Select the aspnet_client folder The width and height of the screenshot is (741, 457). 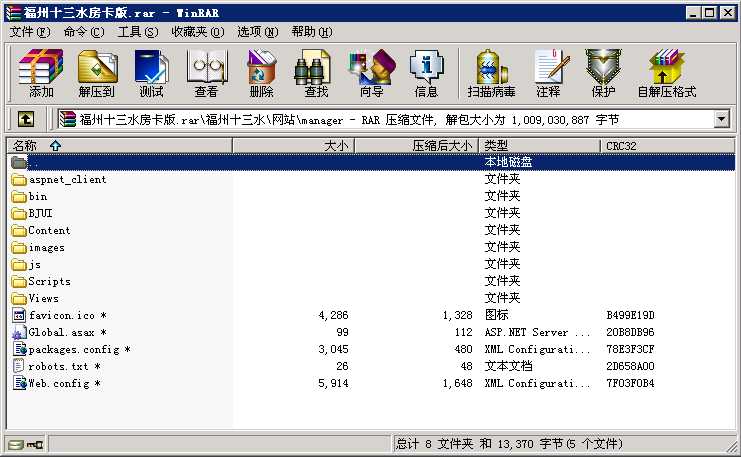point(59,180)
